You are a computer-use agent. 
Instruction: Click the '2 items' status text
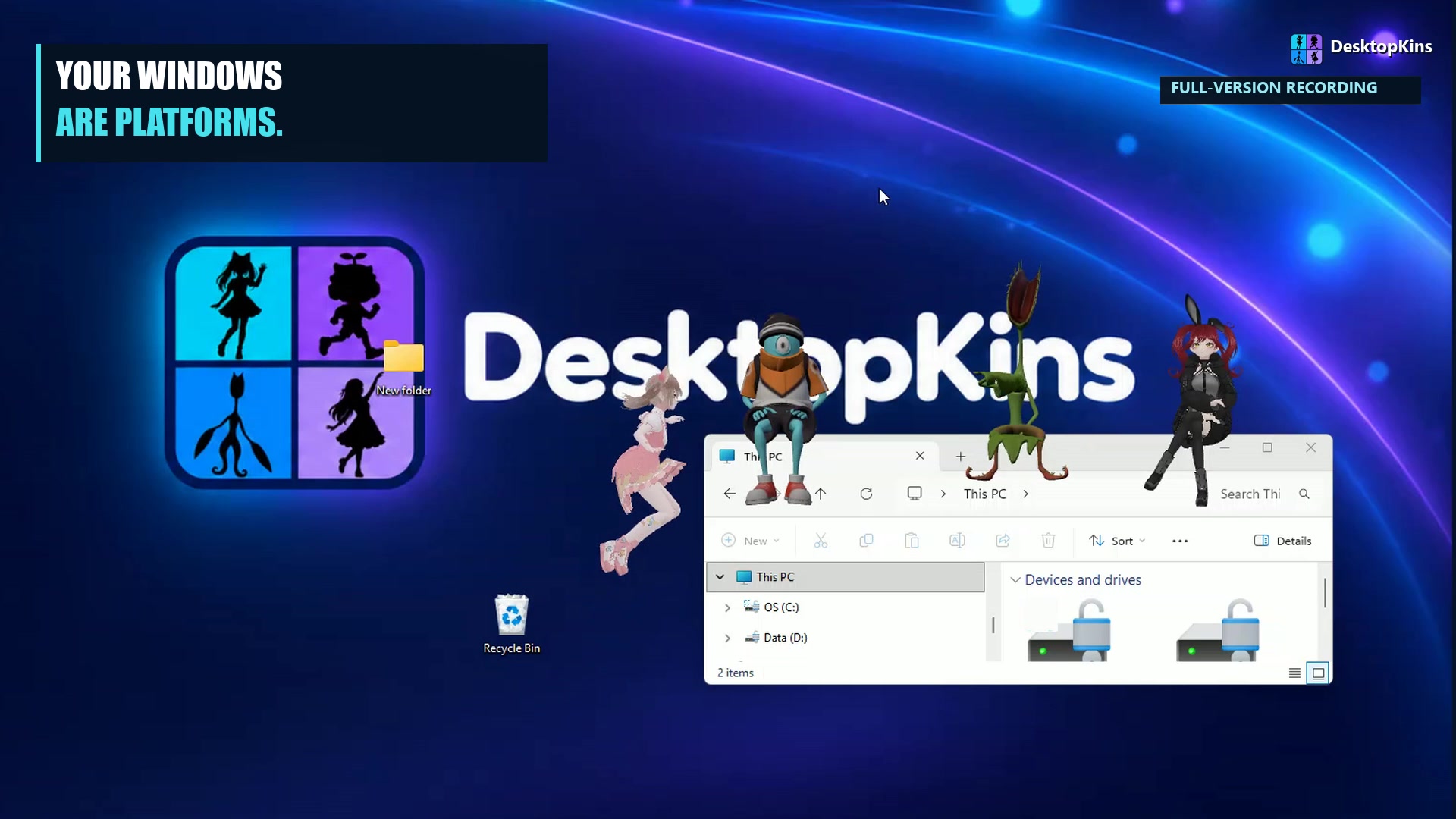pos(736,673)
